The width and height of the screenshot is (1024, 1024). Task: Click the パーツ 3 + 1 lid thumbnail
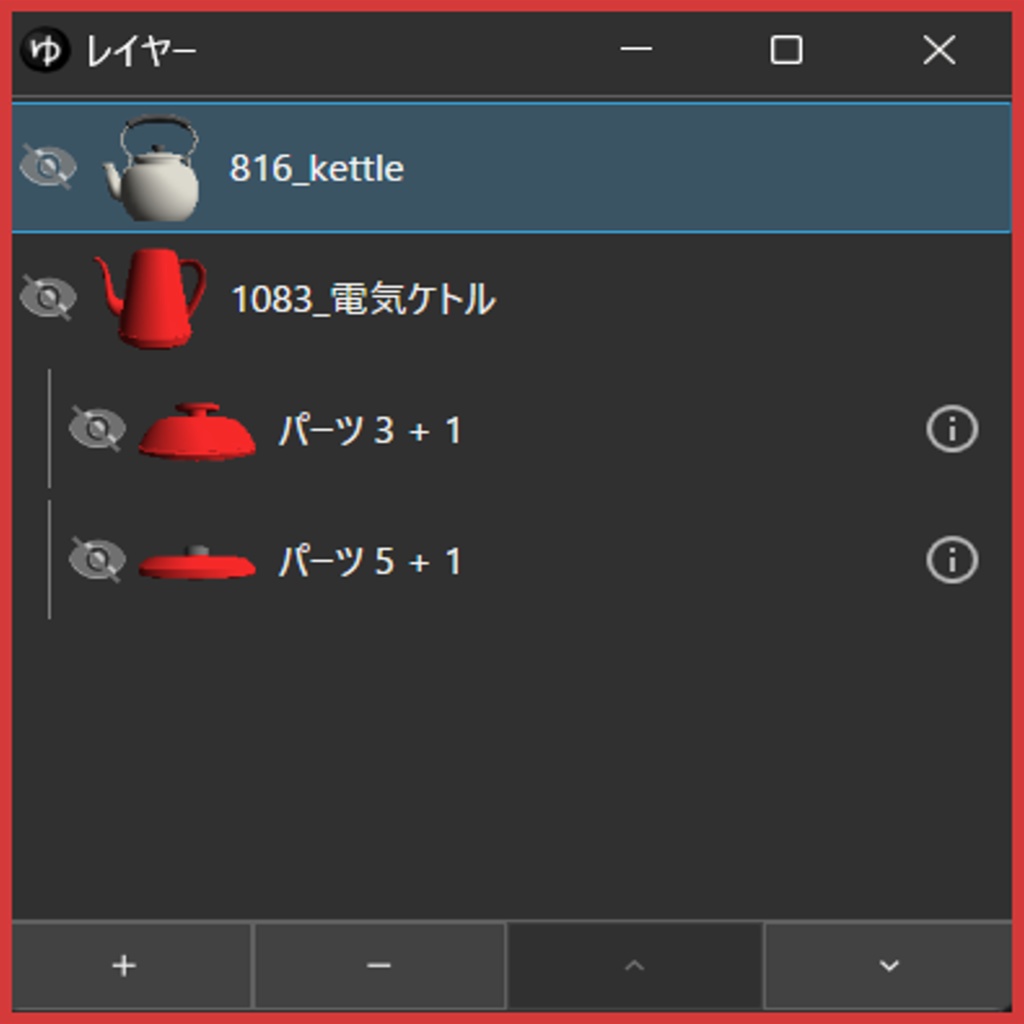(197, 431)
